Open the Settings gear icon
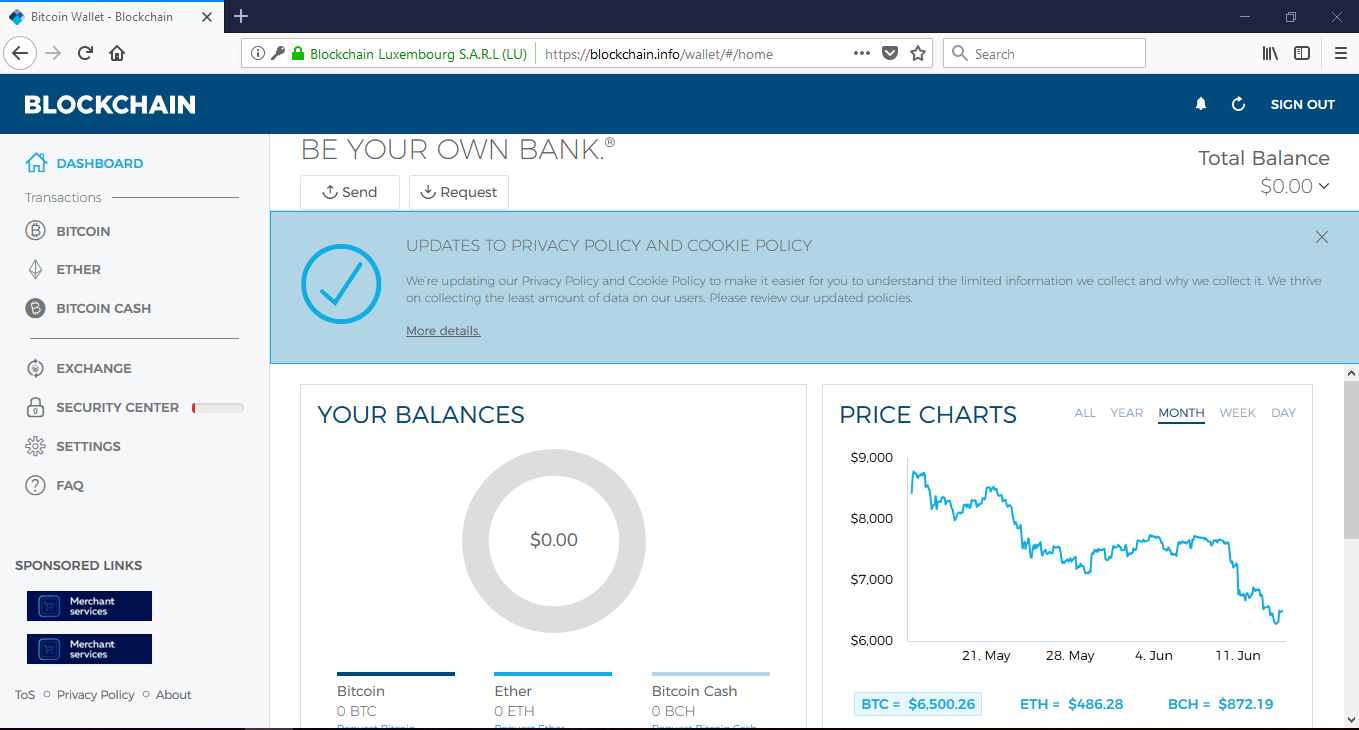This screenshot has height=730, width=1359. 36,446
